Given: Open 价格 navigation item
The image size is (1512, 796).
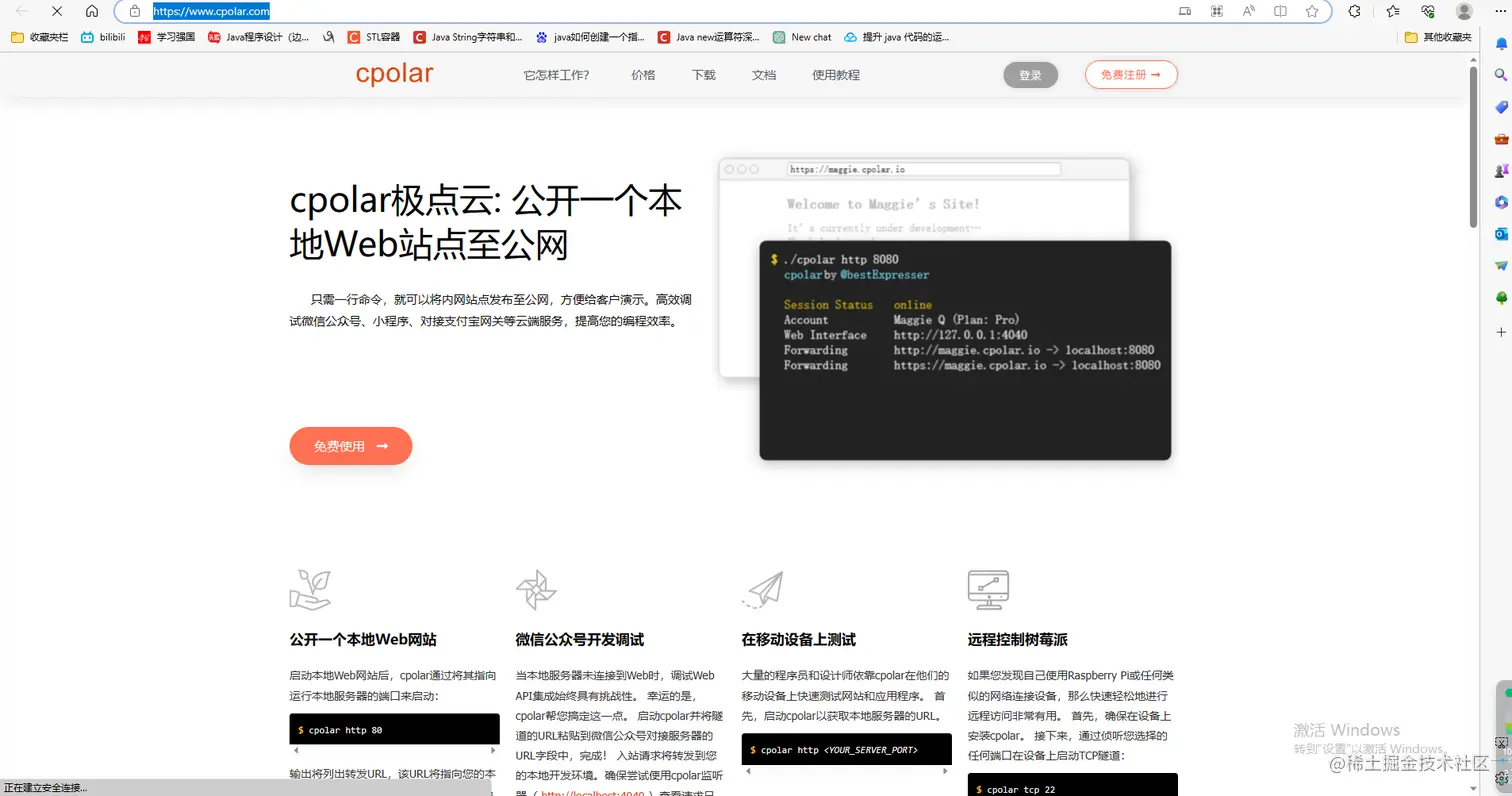Looking at the screenshot, I should click(x=643, y=75).
